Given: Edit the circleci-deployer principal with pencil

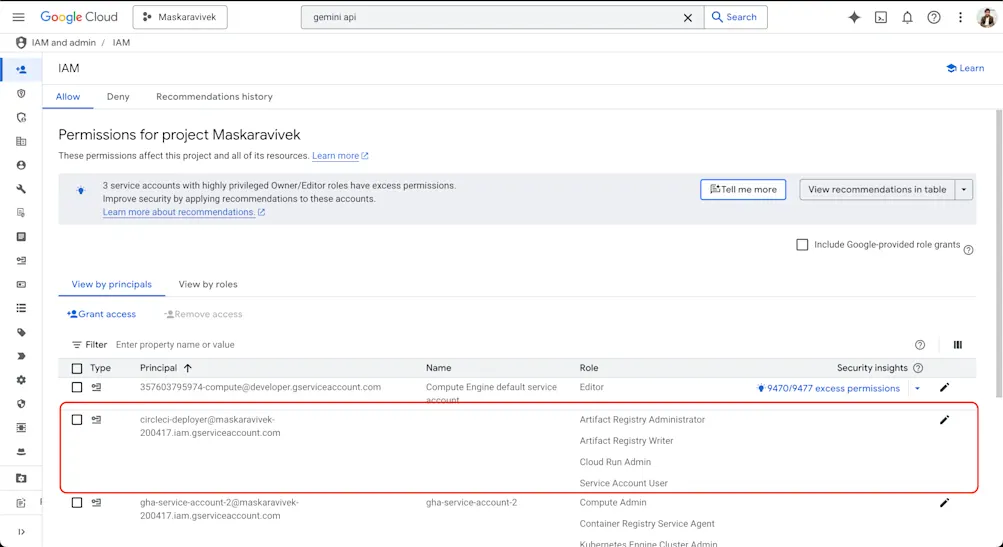Looking at the screenshot, I should [x=944, y=420].
